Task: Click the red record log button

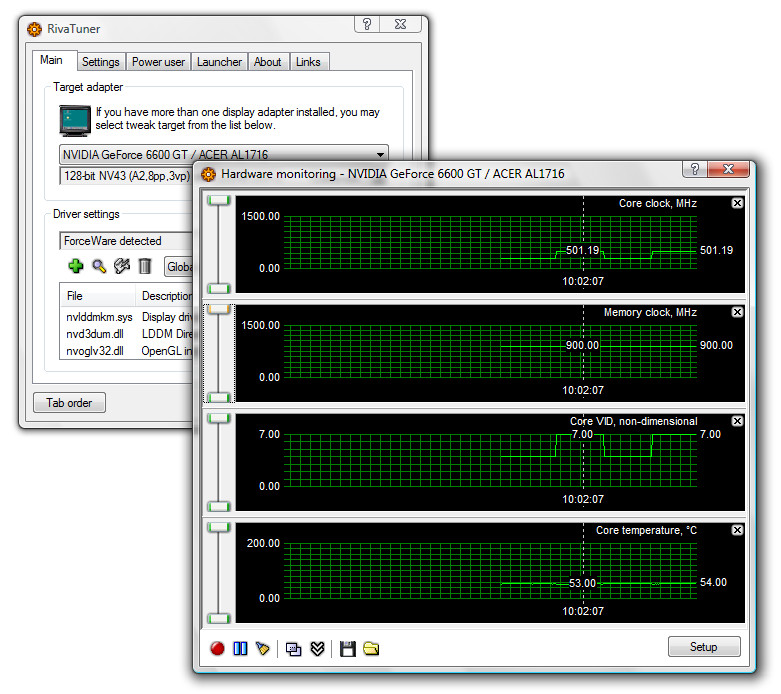Action: coord(217,648)
